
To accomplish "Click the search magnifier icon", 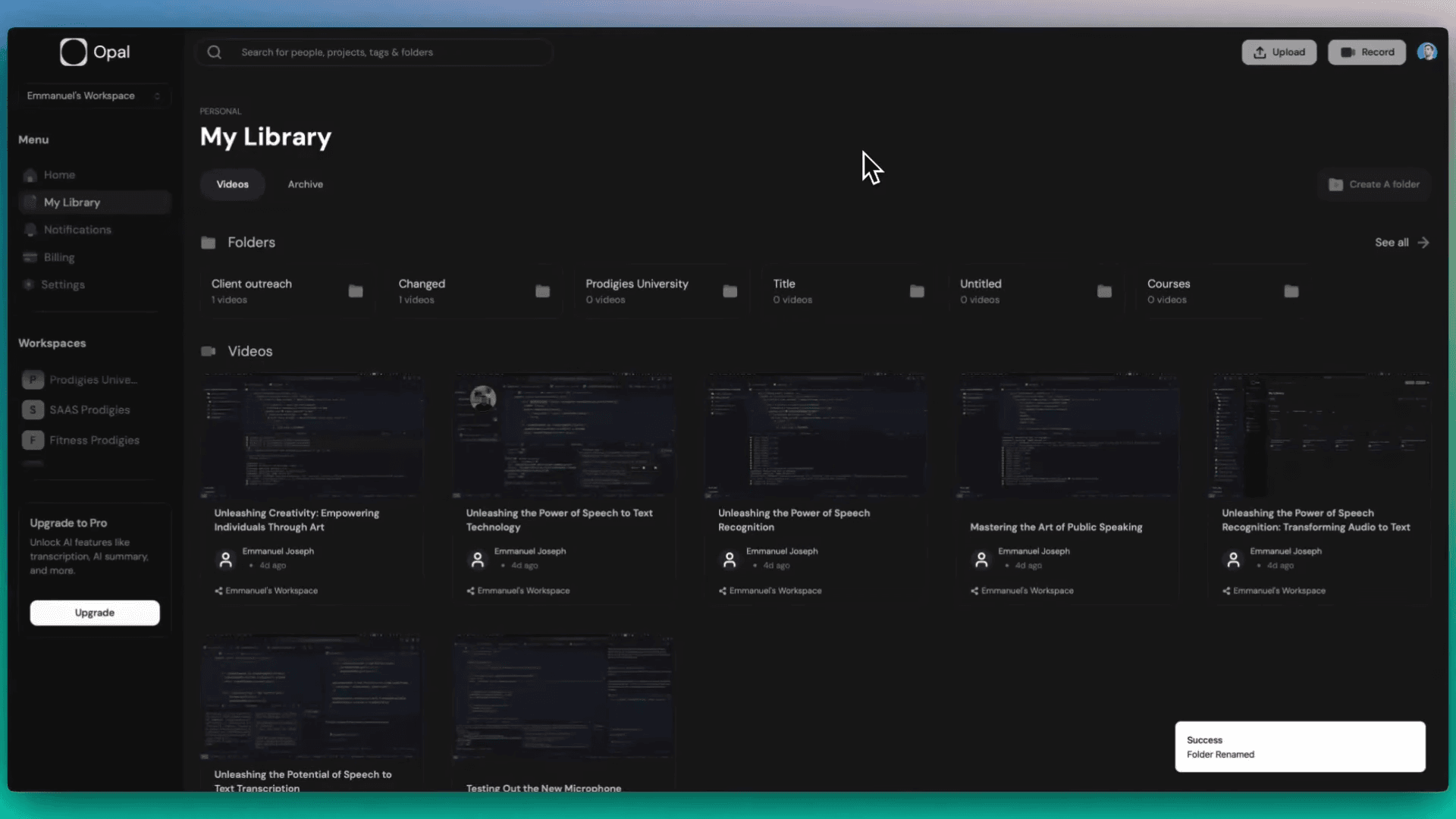I will 215,52.
